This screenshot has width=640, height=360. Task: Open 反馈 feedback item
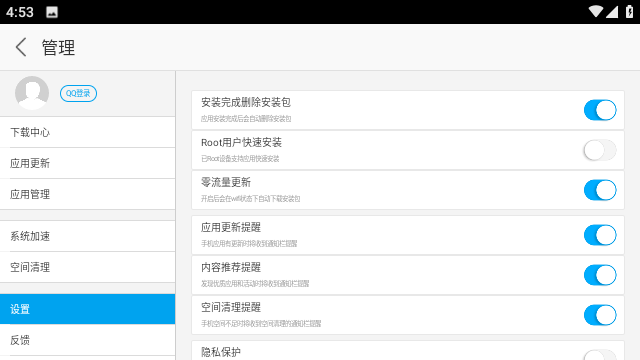(87, 340)
